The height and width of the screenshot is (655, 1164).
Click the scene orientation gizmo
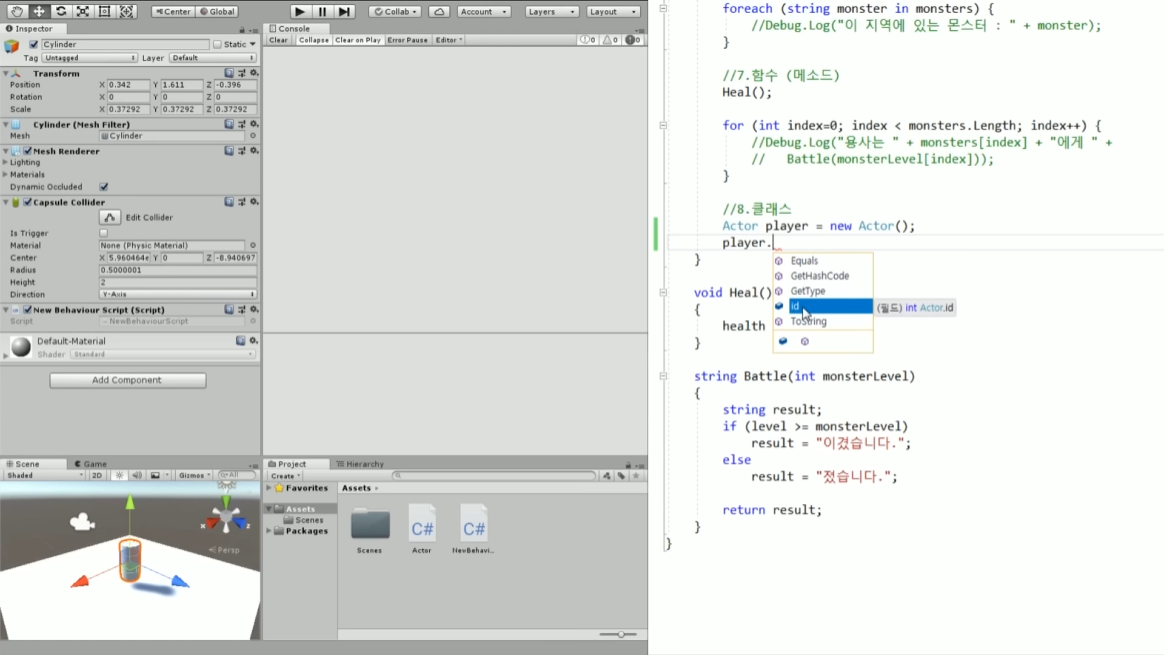[x=226, y=518]
